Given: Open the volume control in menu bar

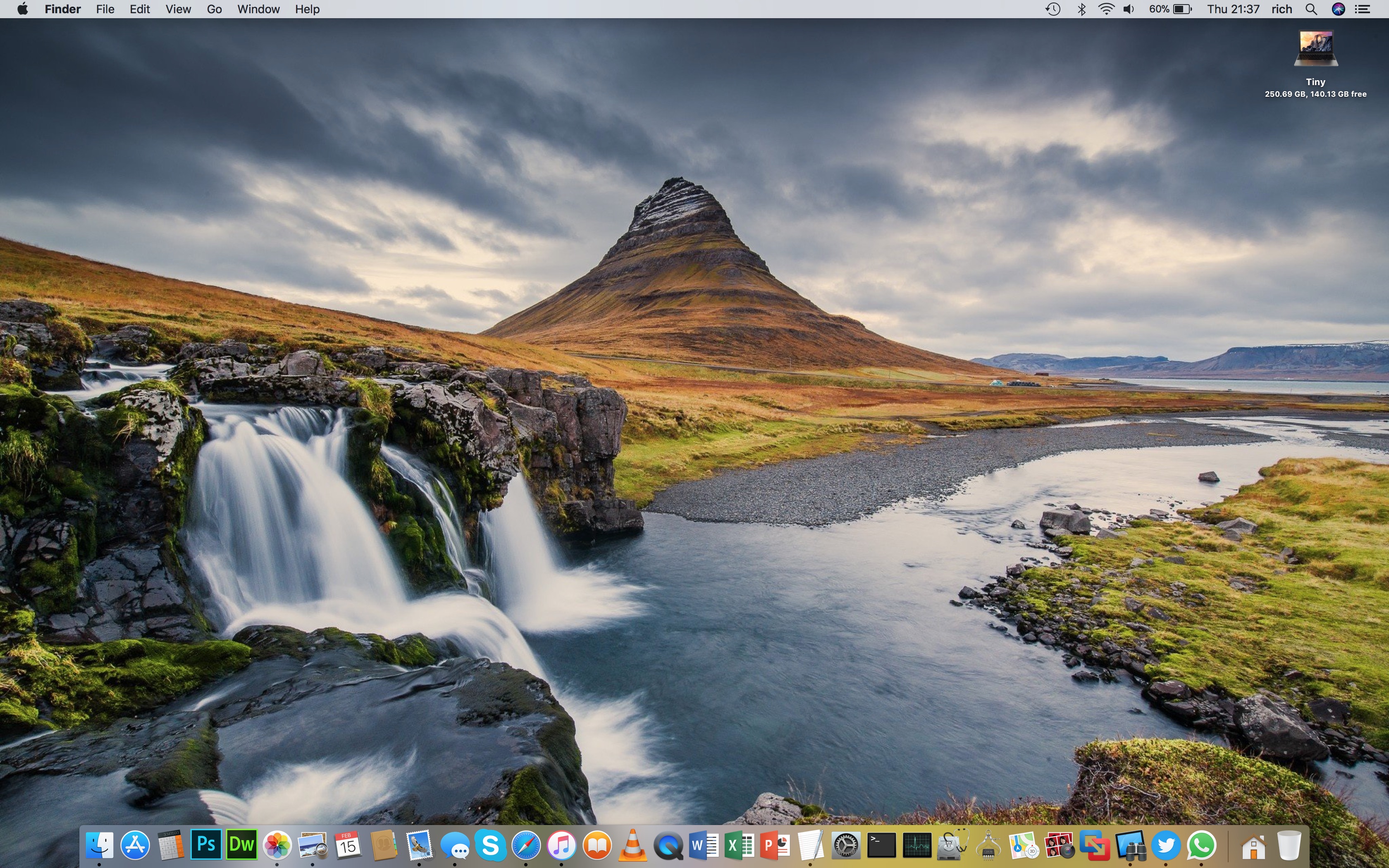Looking at the screenshot, I should (1129, 9).
